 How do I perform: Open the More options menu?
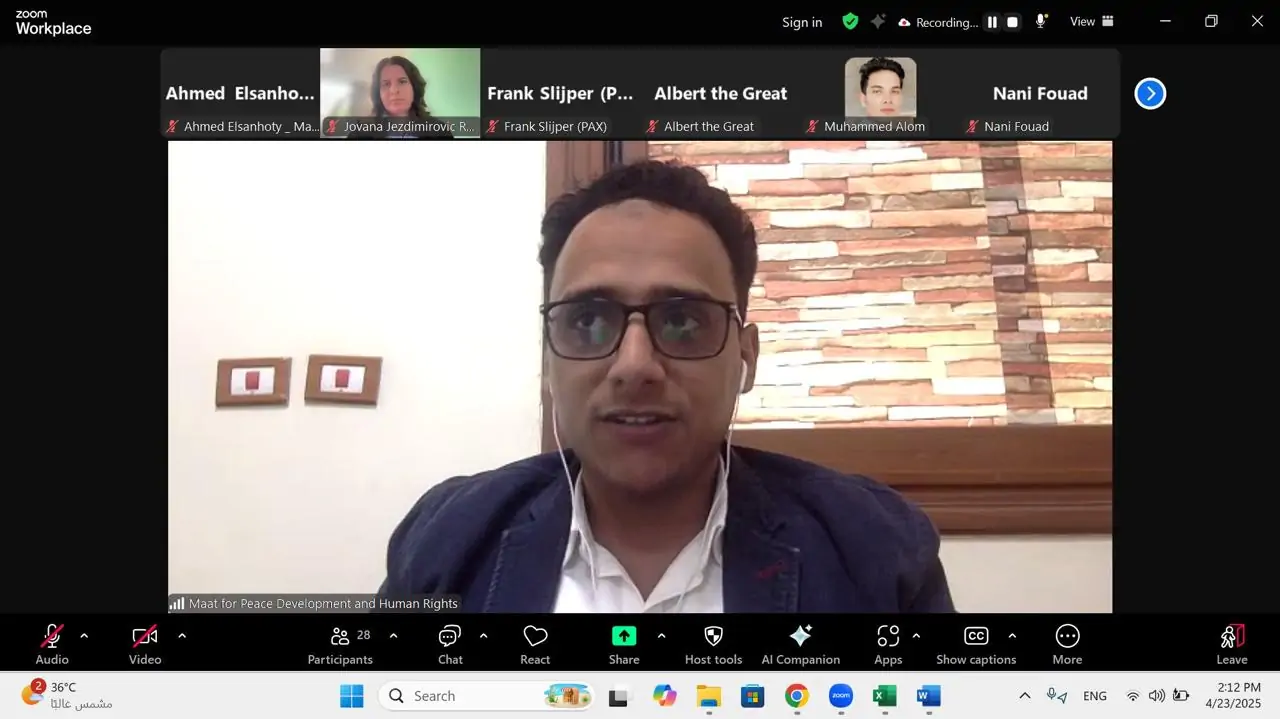click(x=1067, y=643)
